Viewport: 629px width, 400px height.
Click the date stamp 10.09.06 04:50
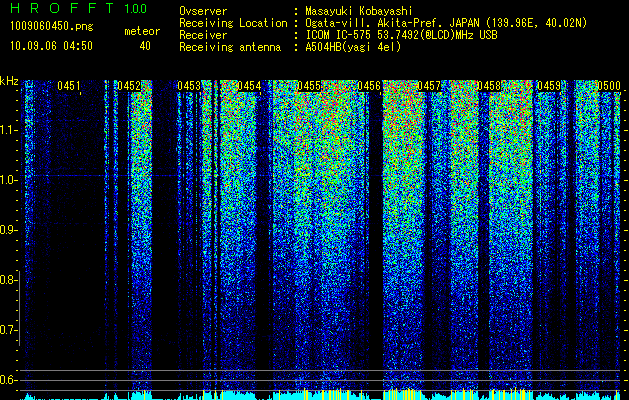51,46
